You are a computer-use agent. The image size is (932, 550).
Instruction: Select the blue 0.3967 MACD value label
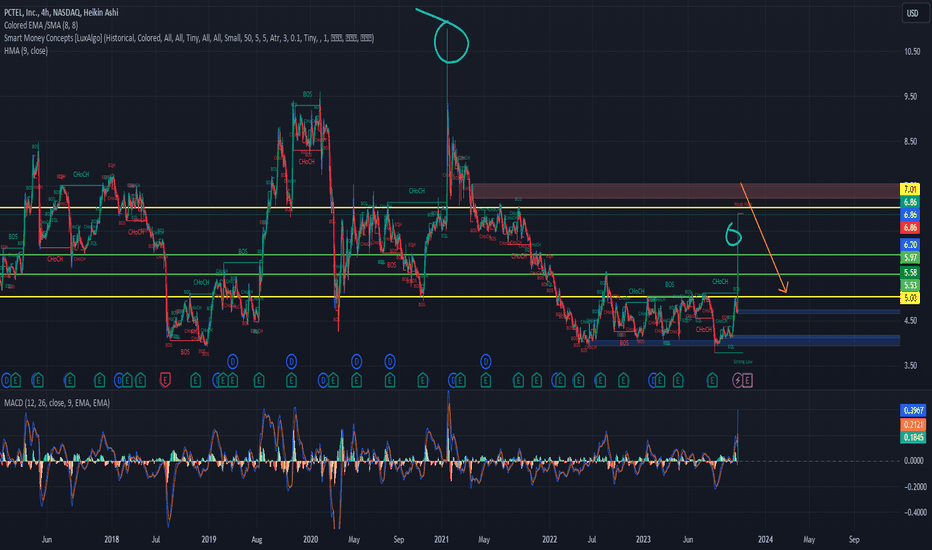(914, 411)
